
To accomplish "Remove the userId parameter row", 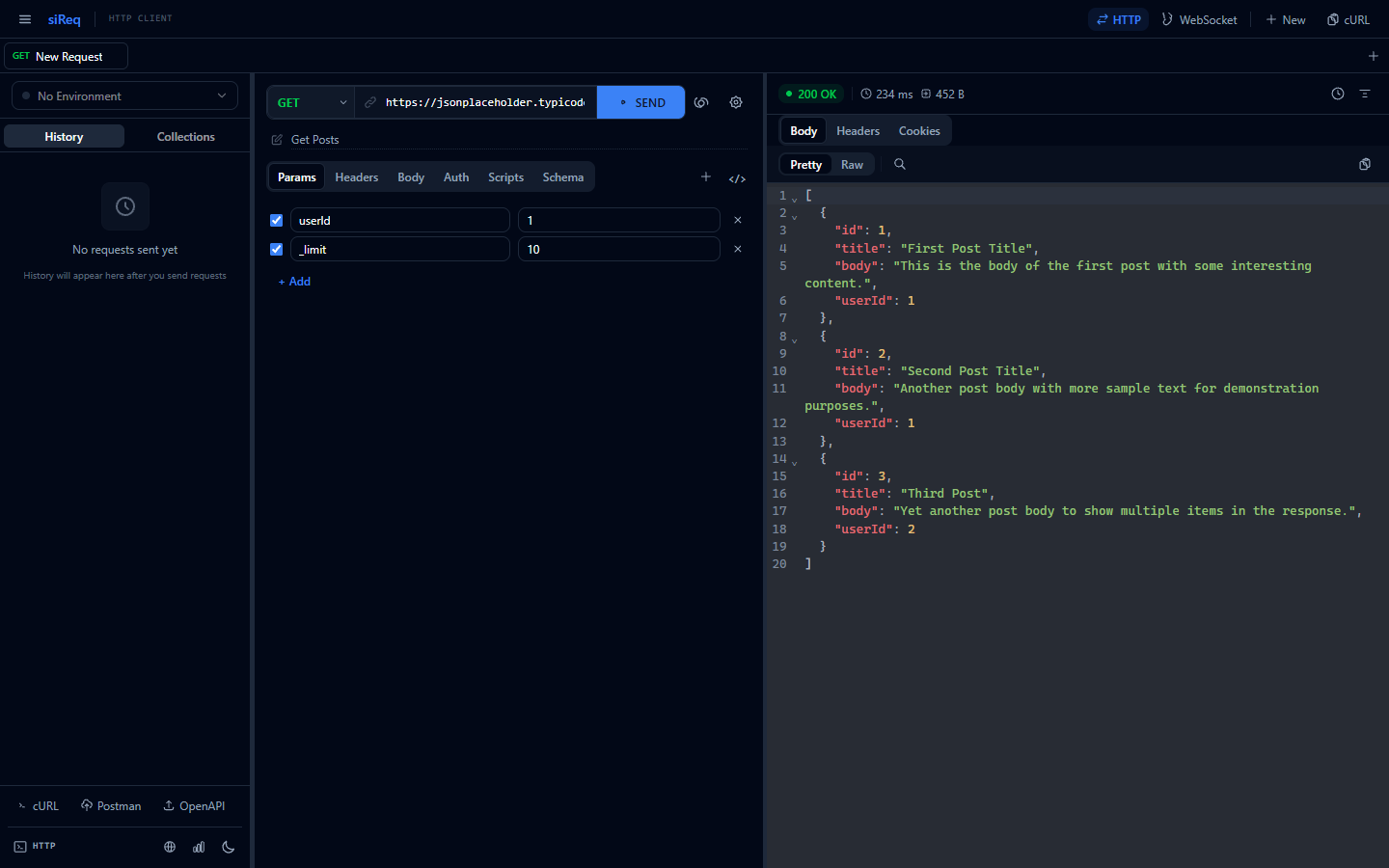I will pyautogui.click(x=738, y=220).
